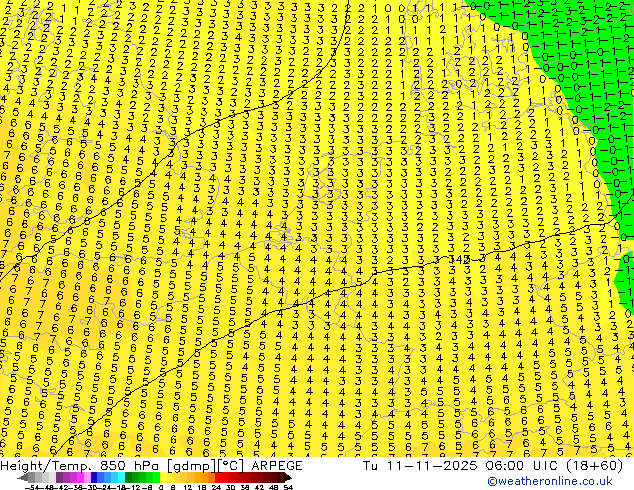Click the left gray arrow of color scale
The width and height of the screenshot is (634, 490).
(22, 478)
